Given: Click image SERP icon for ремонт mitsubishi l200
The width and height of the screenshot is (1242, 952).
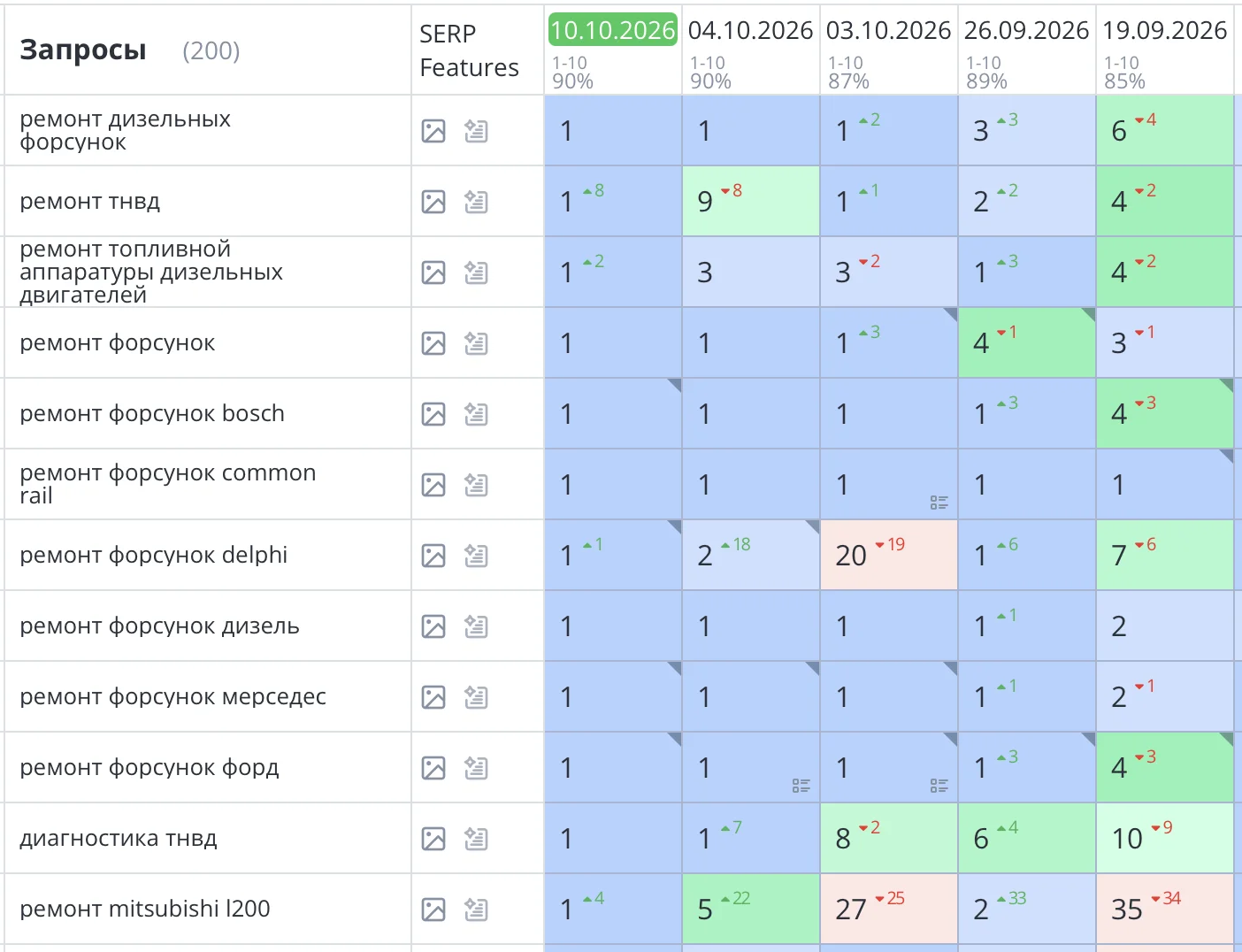Looking at the screenshot, I should pos(433,910).
